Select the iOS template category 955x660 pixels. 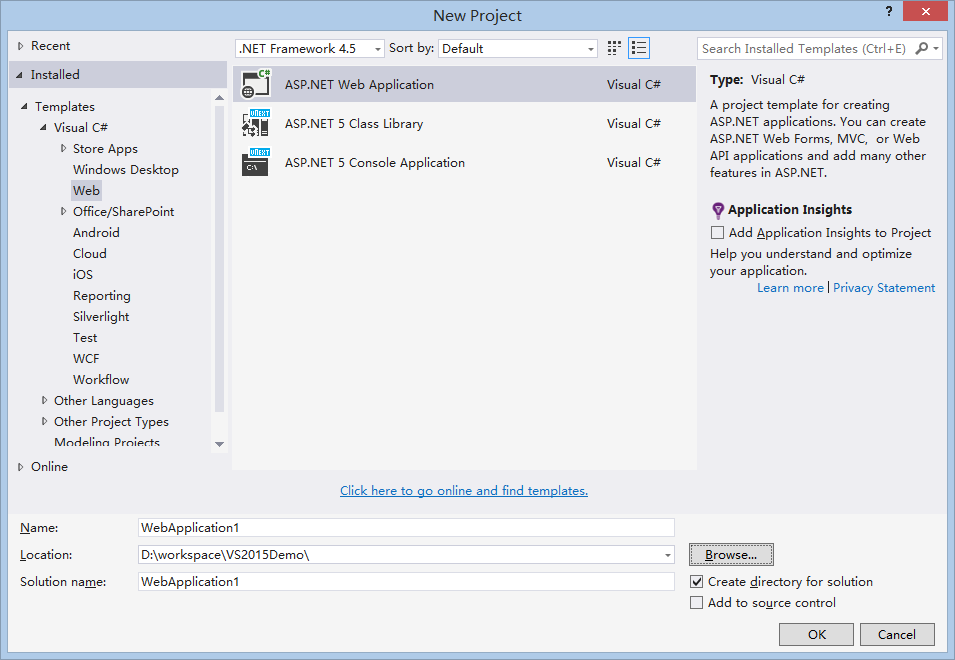(83, 275)
